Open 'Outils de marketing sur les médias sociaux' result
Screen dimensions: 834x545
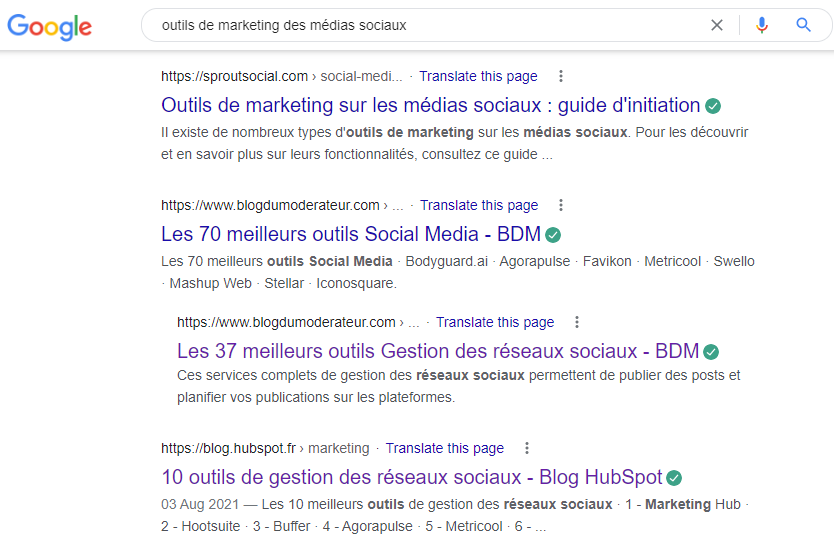(x=430, y=105)
